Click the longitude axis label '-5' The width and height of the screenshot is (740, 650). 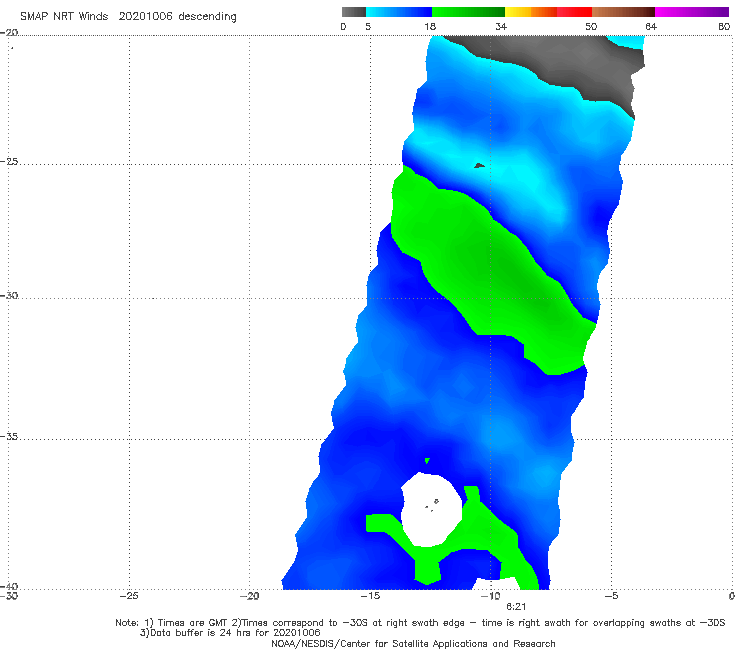coord(611,596)
